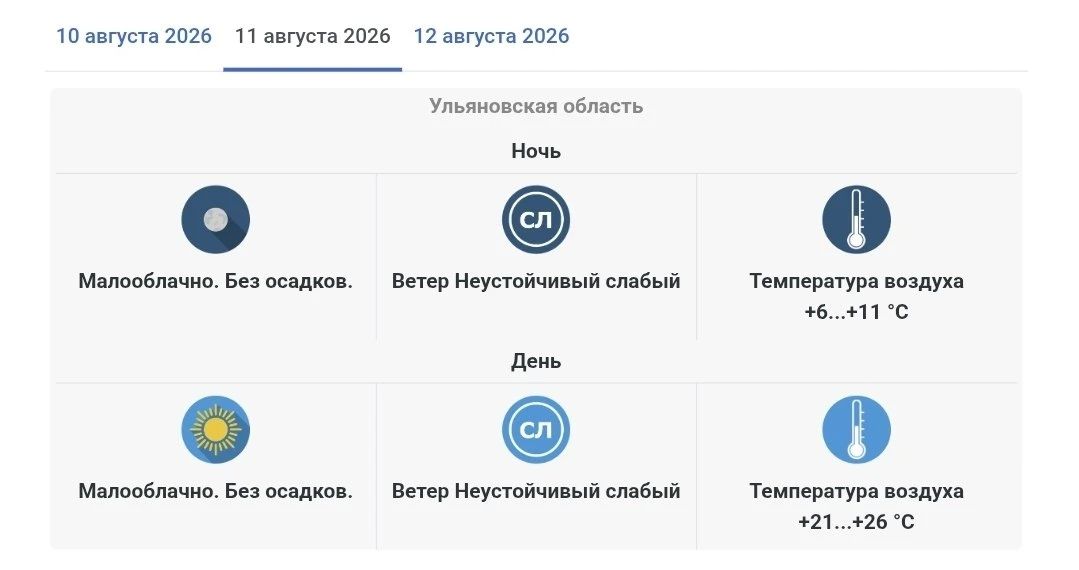This screenshot has width=1079, height=570.
Task: Select night Ветер Неустойчивый слабый text
Action: 536,281
